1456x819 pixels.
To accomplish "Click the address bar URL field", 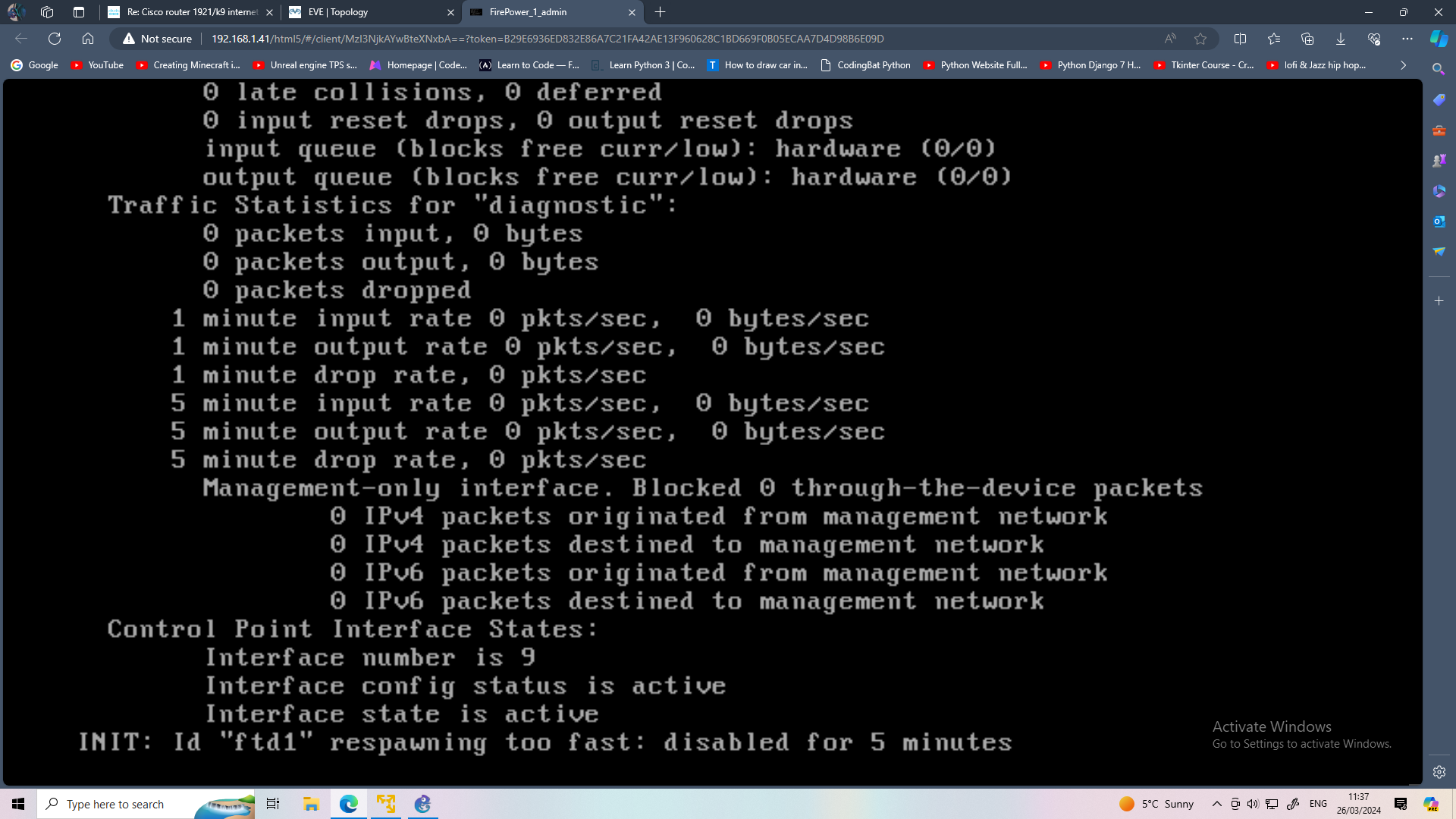I will pyautogui.click(x=546, y=39).
